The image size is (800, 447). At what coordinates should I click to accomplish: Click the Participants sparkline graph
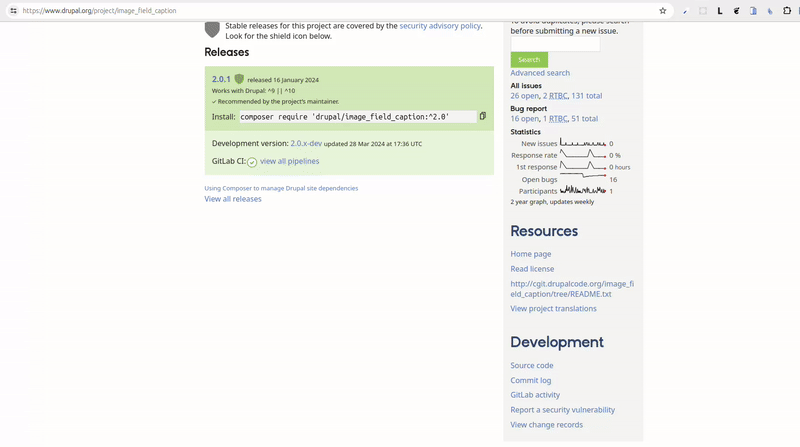583,190
